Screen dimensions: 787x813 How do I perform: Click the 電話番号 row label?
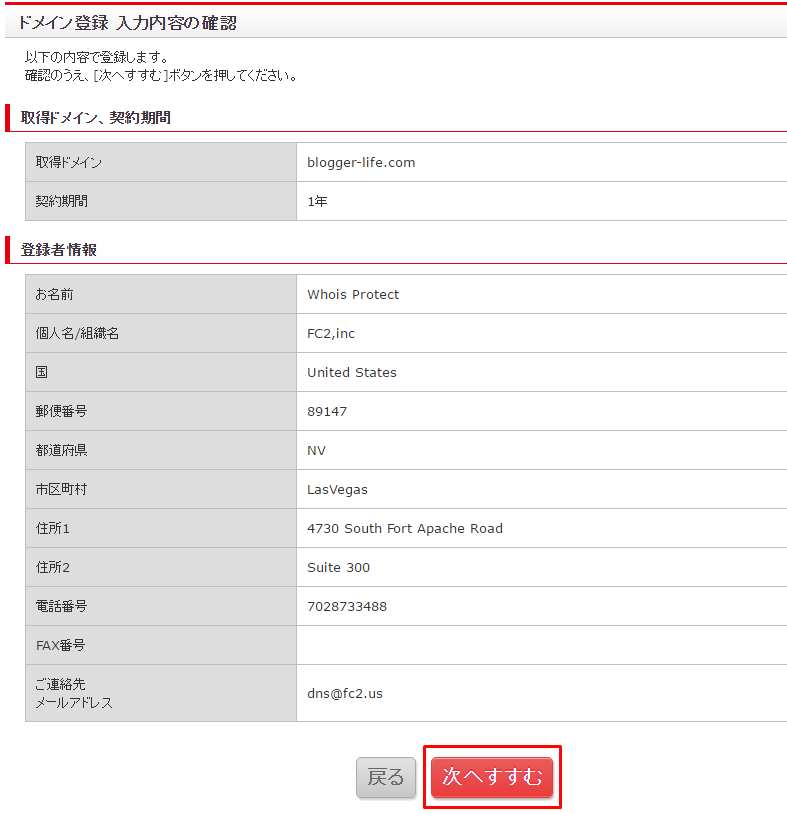pos(61,606)
